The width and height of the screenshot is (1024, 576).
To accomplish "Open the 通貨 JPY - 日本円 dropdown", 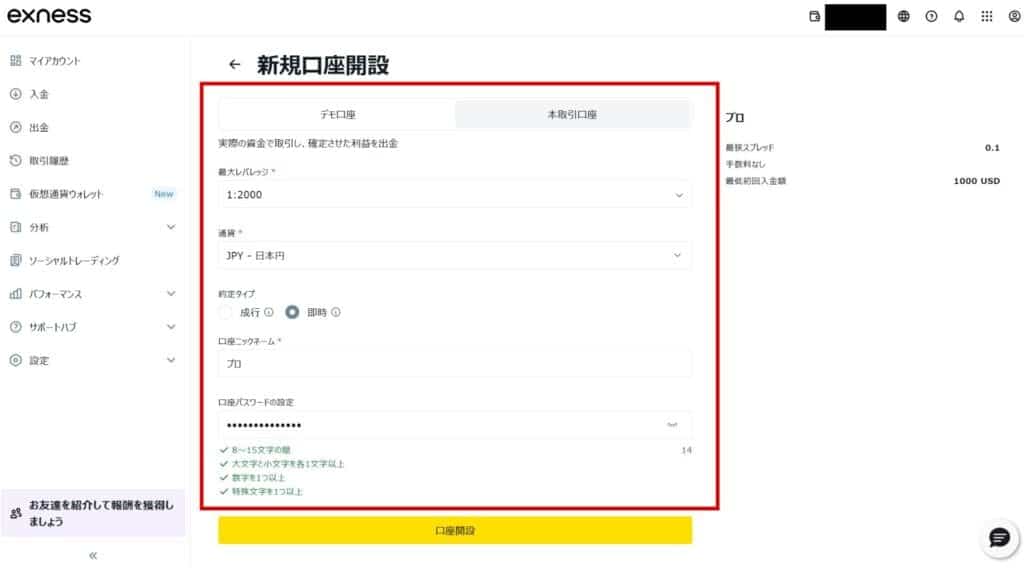I will tap(455, 255).
